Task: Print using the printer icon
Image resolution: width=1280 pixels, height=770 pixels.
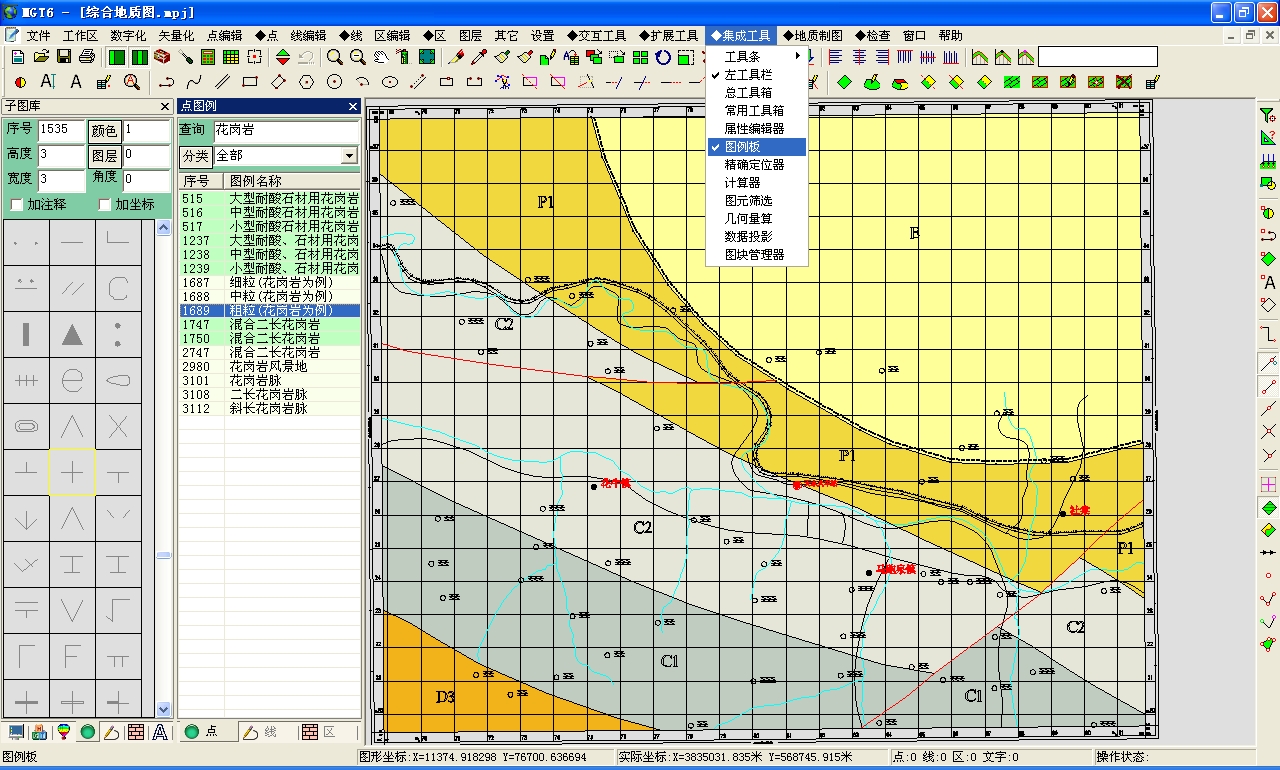Action: (x=87, y=57)
